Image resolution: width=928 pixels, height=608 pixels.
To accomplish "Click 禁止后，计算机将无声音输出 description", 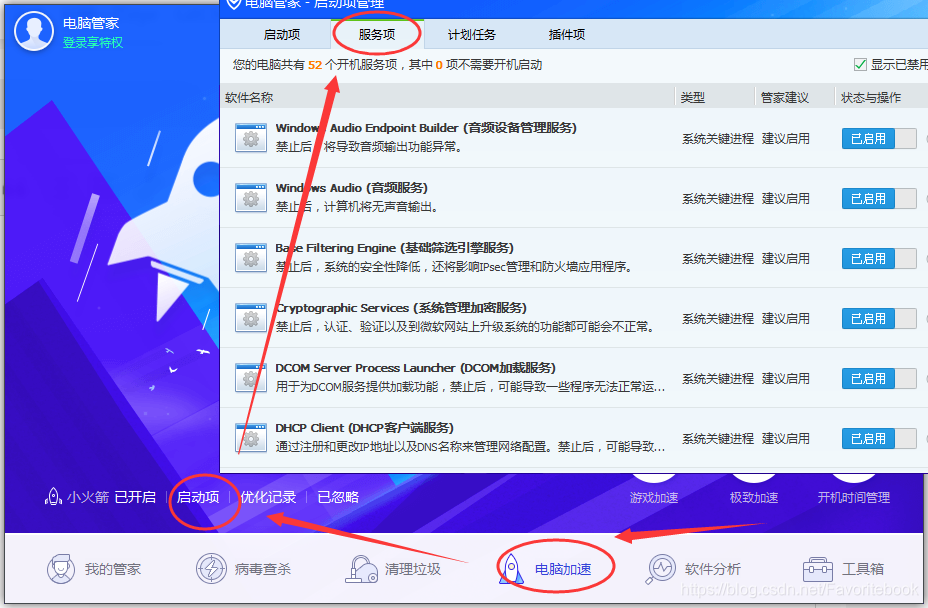I will tap(357, 207).
